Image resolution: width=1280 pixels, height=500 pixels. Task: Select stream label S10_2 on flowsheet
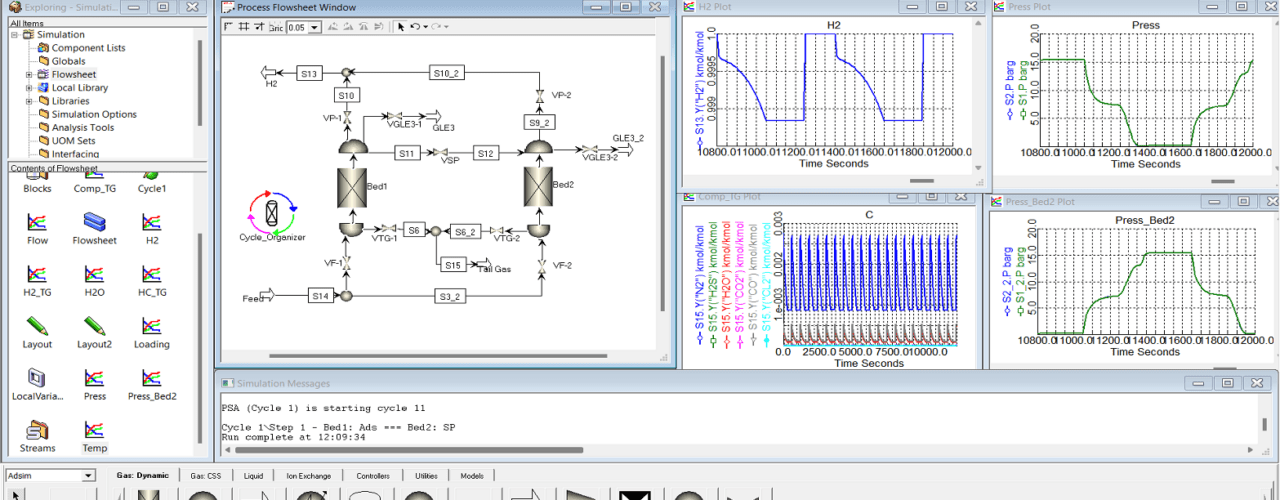coord(446,73)
